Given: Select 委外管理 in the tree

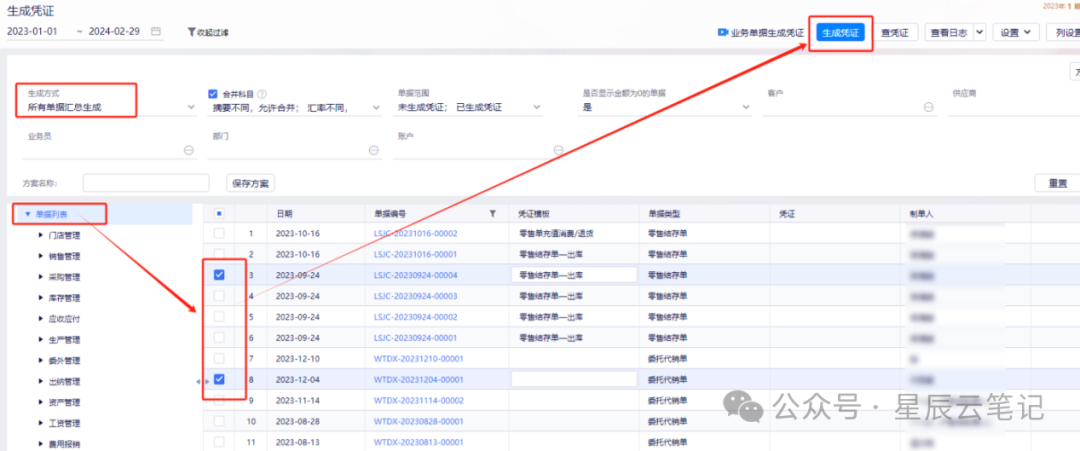Looking at the screenshot, I should point(65,360).
